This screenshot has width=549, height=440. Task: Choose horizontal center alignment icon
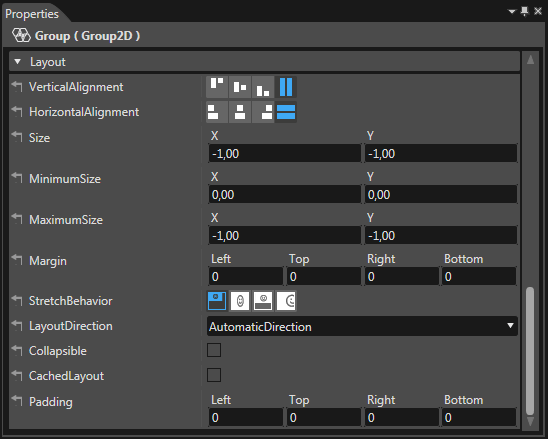point(240,112)
